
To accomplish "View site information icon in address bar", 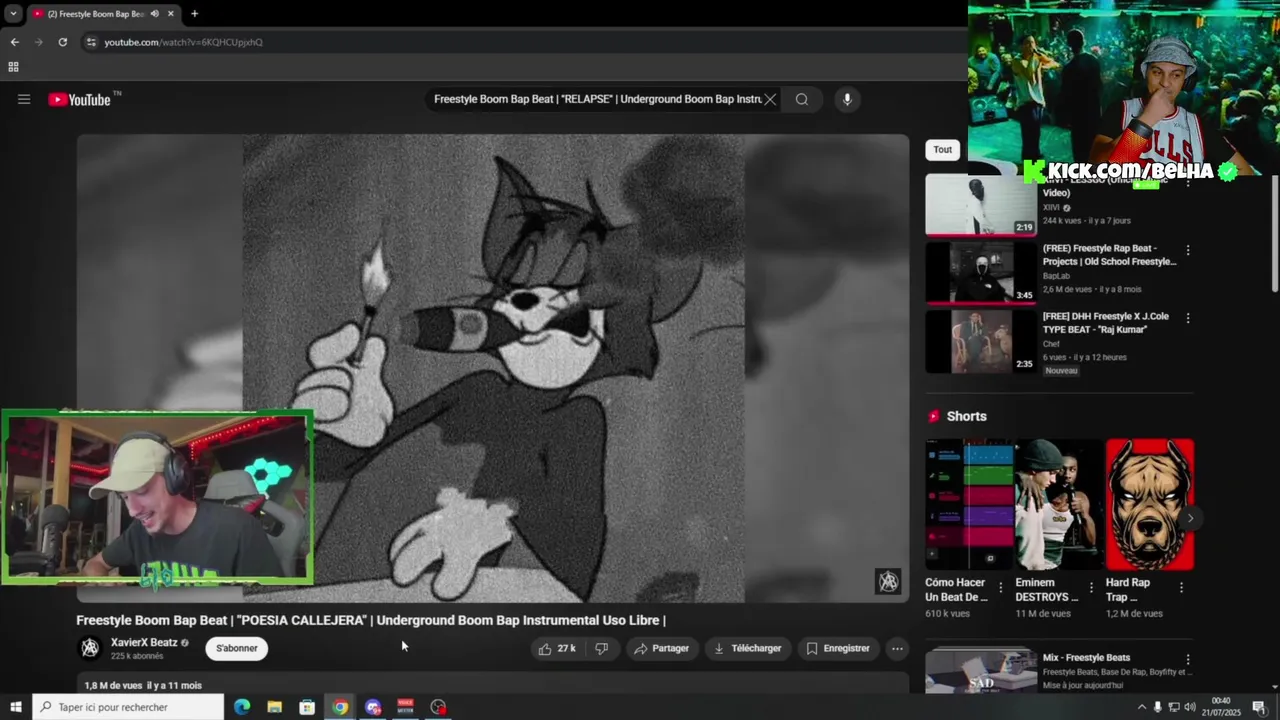I will pyautogui.click(x=91, y=42).
